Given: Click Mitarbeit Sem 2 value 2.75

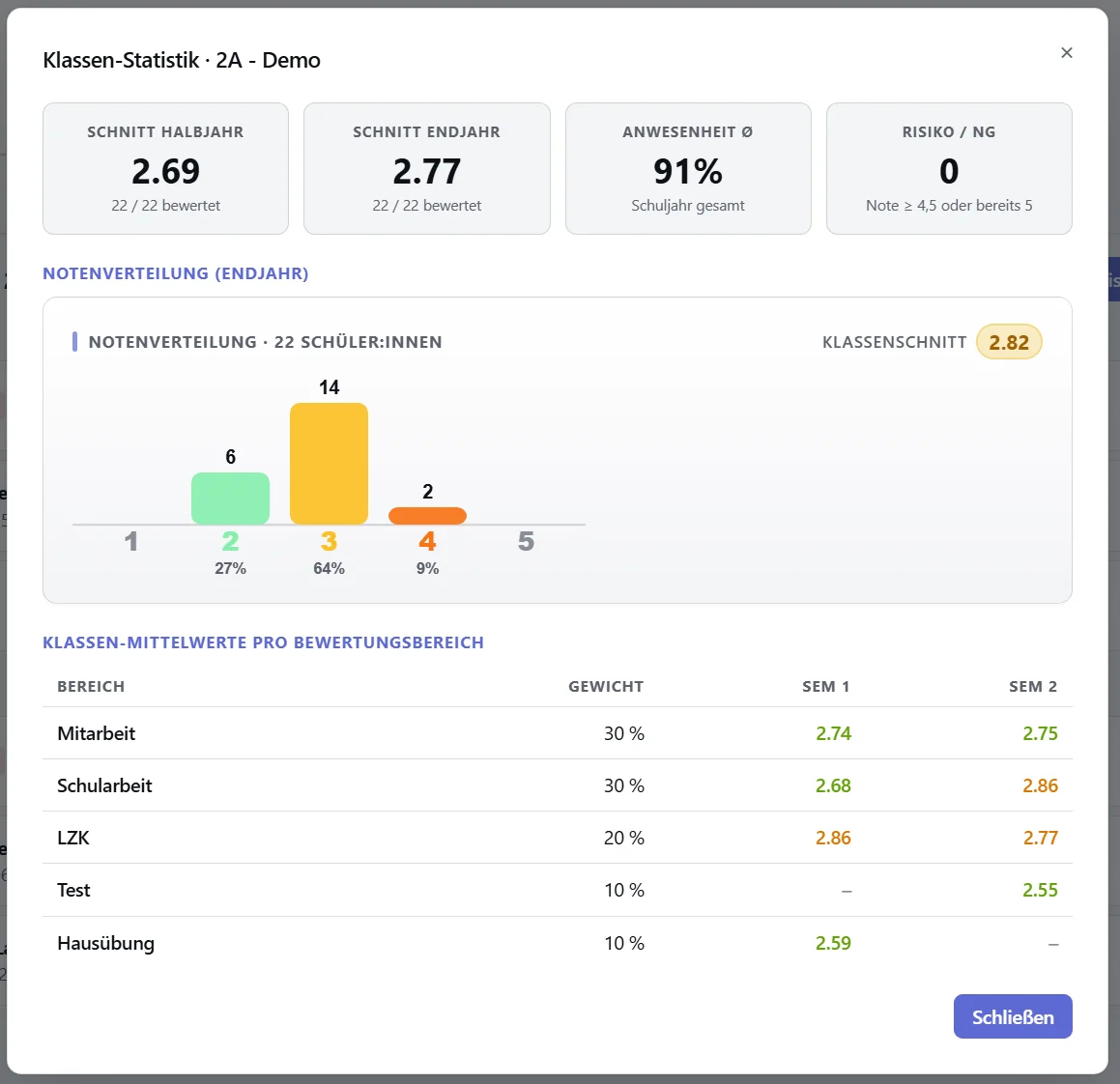Looking at the screenshot, I should [1040, 733].
